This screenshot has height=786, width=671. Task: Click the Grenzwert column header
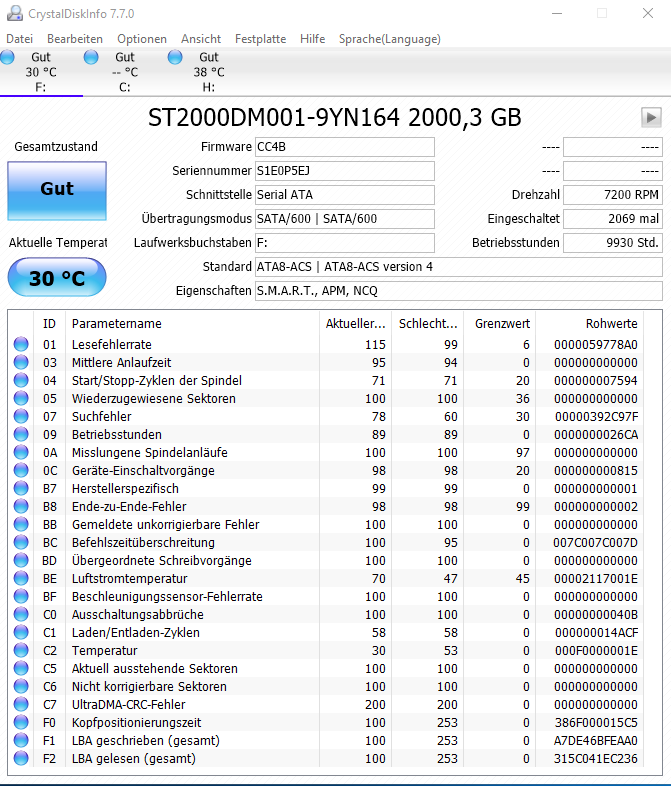(500, 324)
